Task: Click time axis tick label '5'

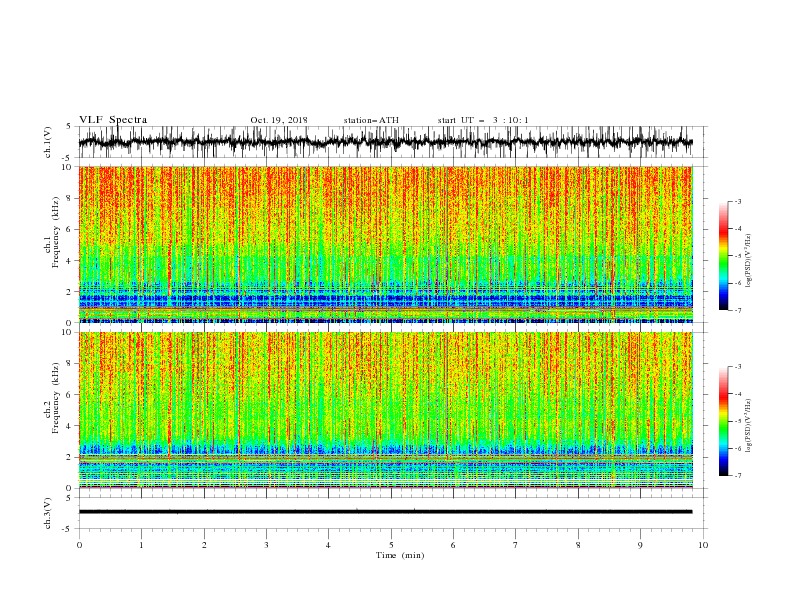Action: (x=391, y=545)
